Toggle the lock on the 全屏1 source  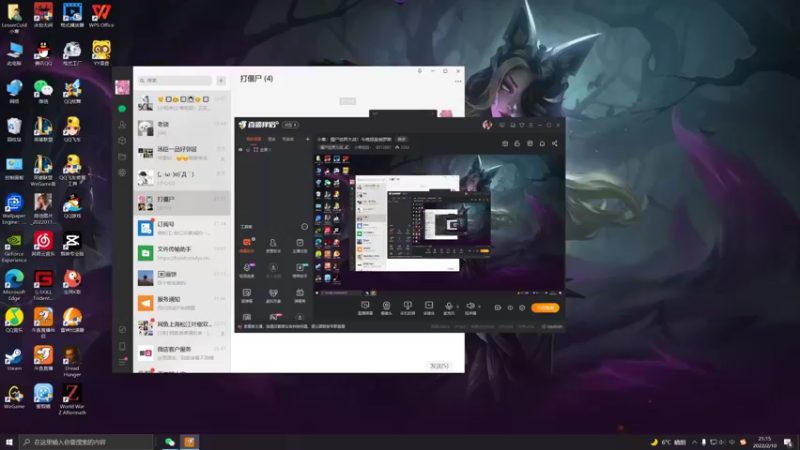tap(248, 150)
